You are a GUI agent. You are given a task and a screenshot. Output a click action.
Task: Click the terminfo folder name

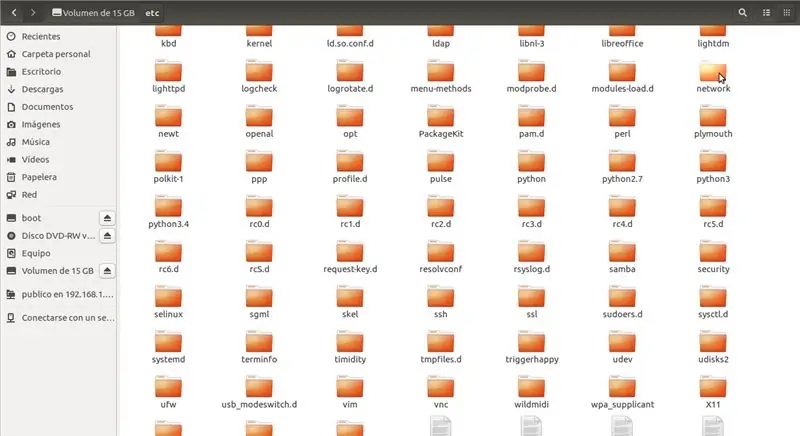click(x=259, y=360)
